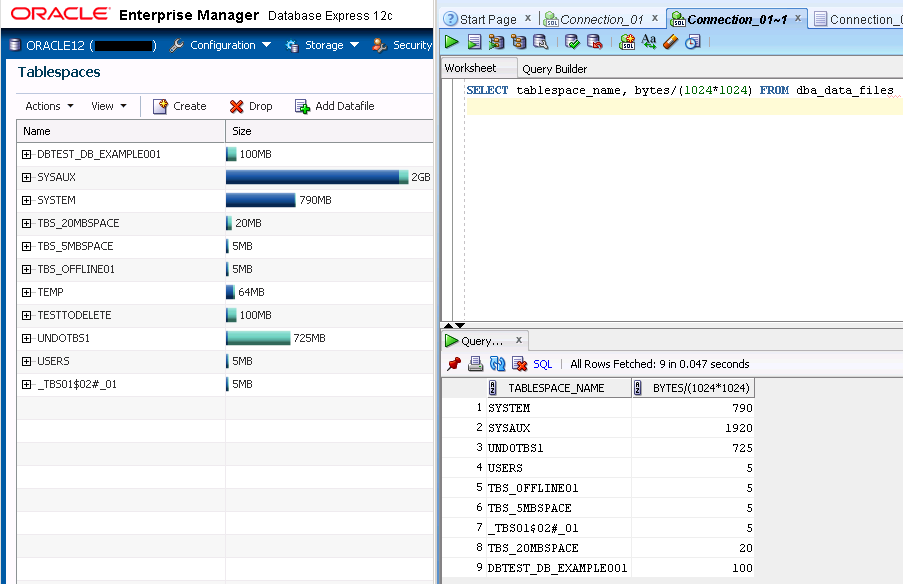Run the statement with green play icon

point(451,42)
